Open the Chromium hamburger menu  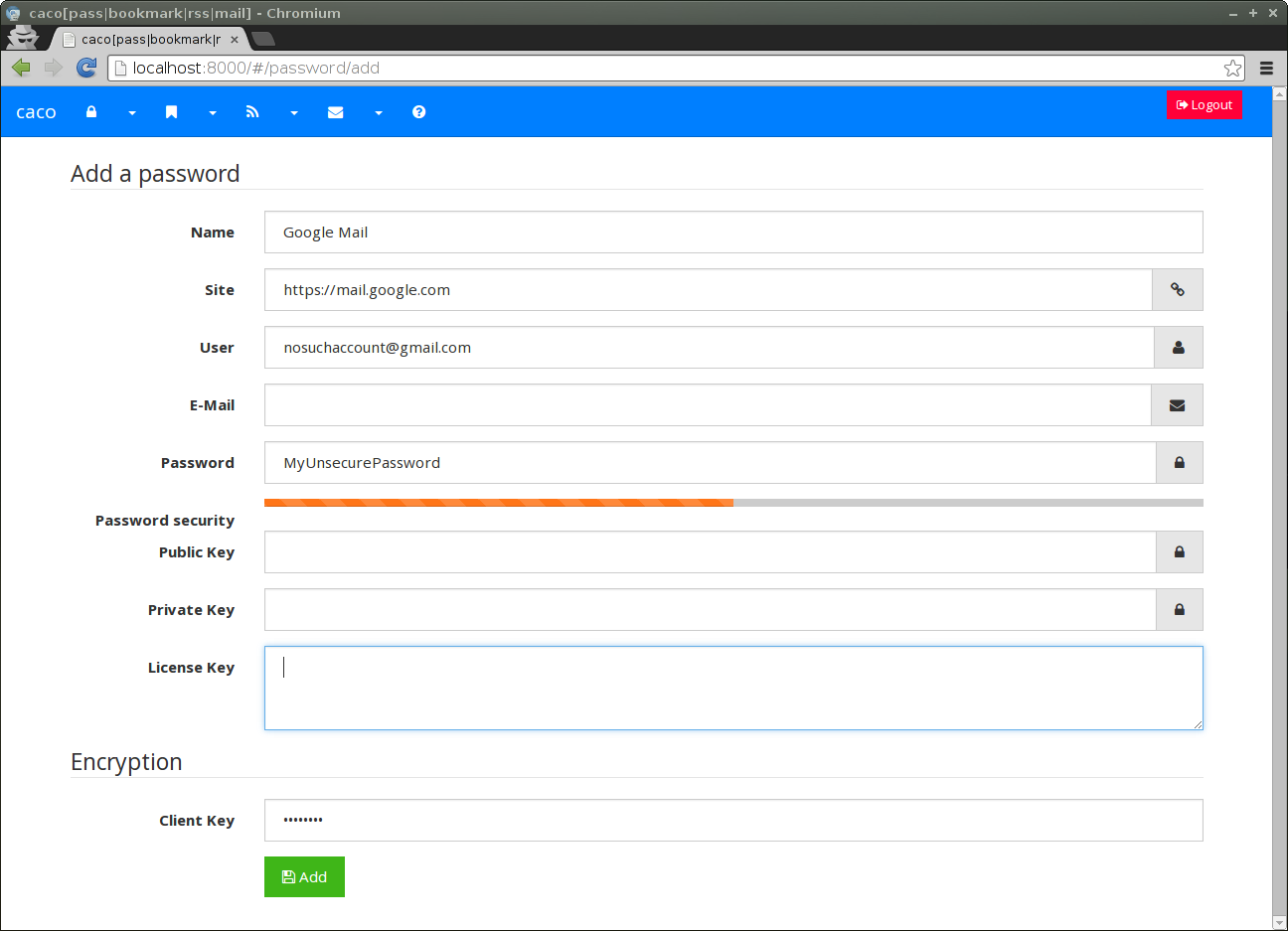[1266, 68]
